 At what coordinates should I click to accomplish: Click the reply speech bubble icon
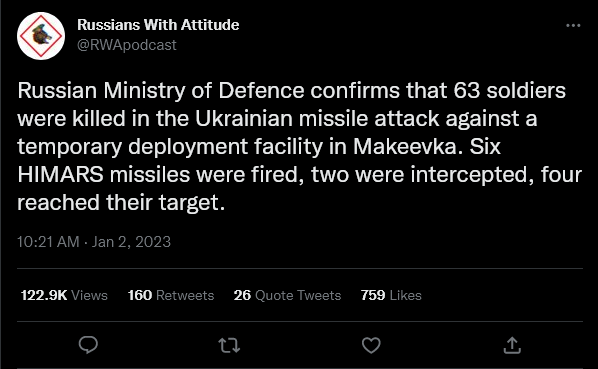point(88,345)
